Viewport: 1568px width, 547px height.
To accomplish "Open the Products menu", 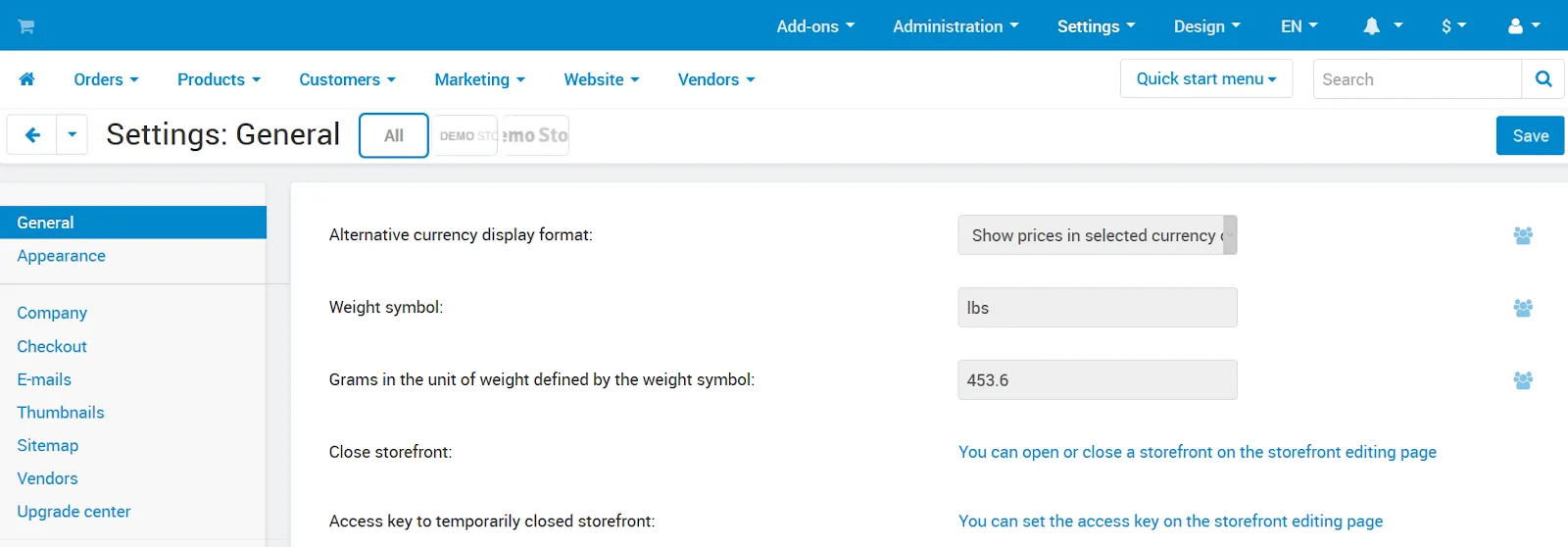I will pyautogui.click(x=219, y=79).
